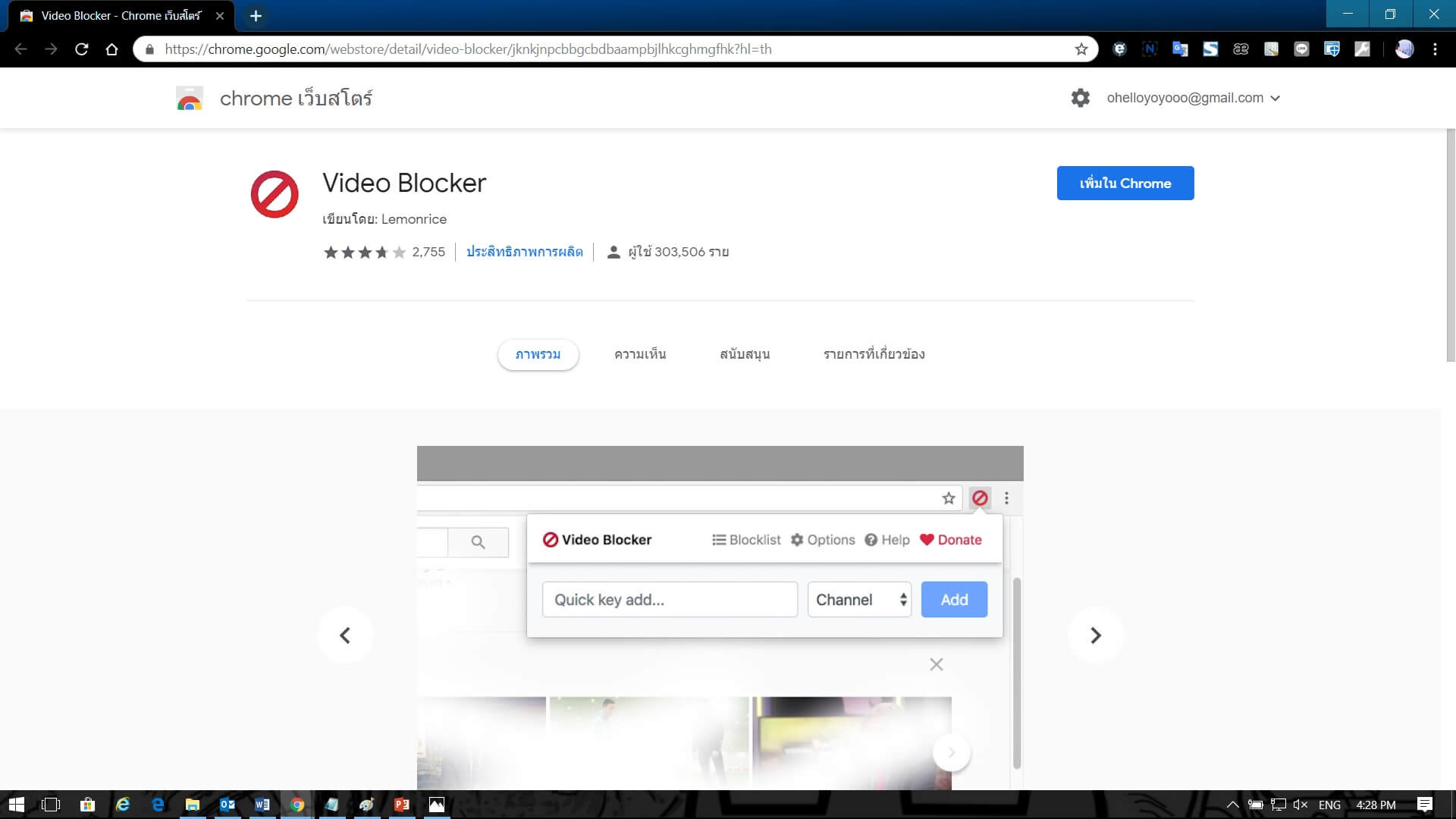1456x819 pixels.
Task: Switch to the สนับสนุน tab
Action: pos(745,354)
